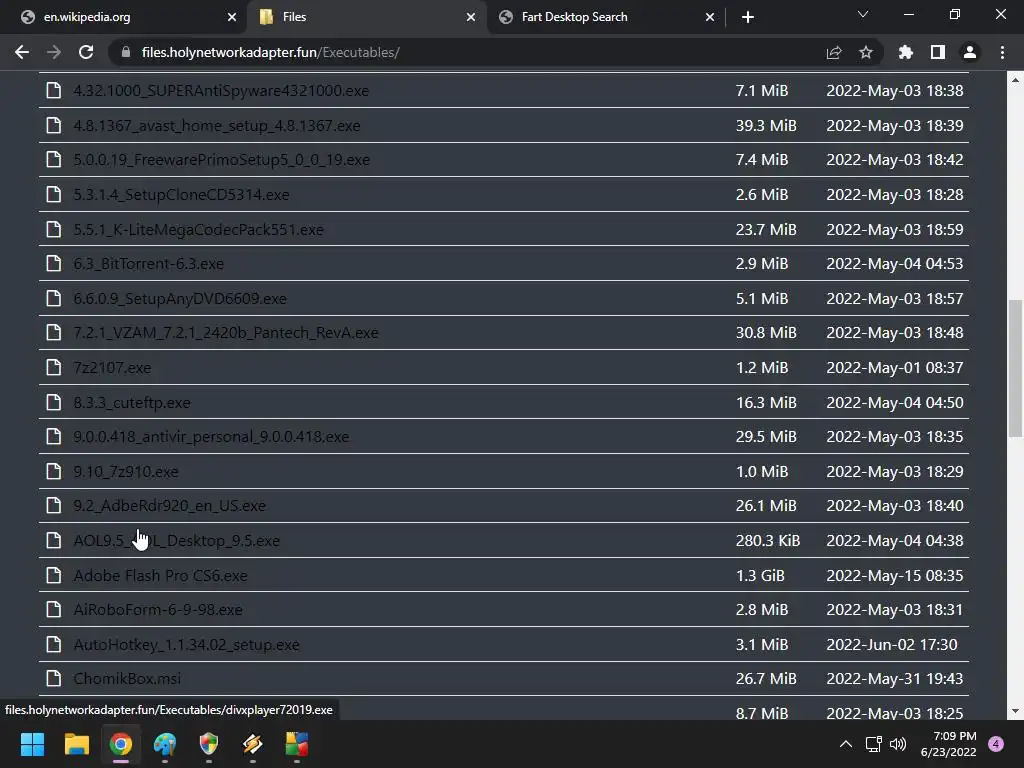Toggle the browser side panel

938,52
